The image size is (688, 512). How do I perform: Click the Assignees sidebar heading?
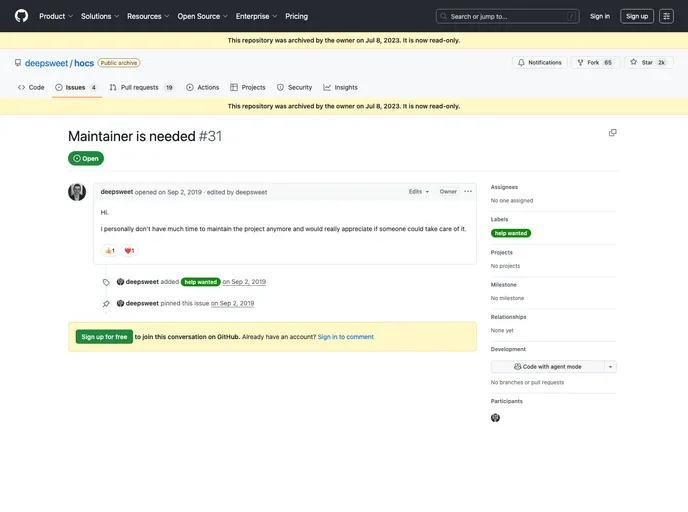504,187
